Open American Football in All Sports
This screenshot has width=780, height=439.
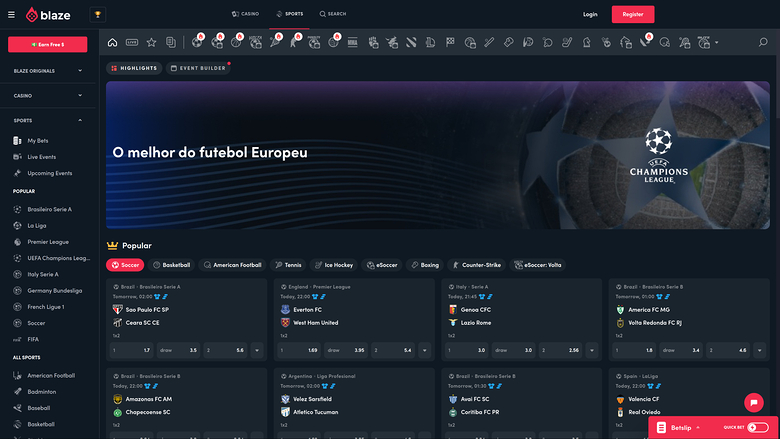(x=51, y=375)
